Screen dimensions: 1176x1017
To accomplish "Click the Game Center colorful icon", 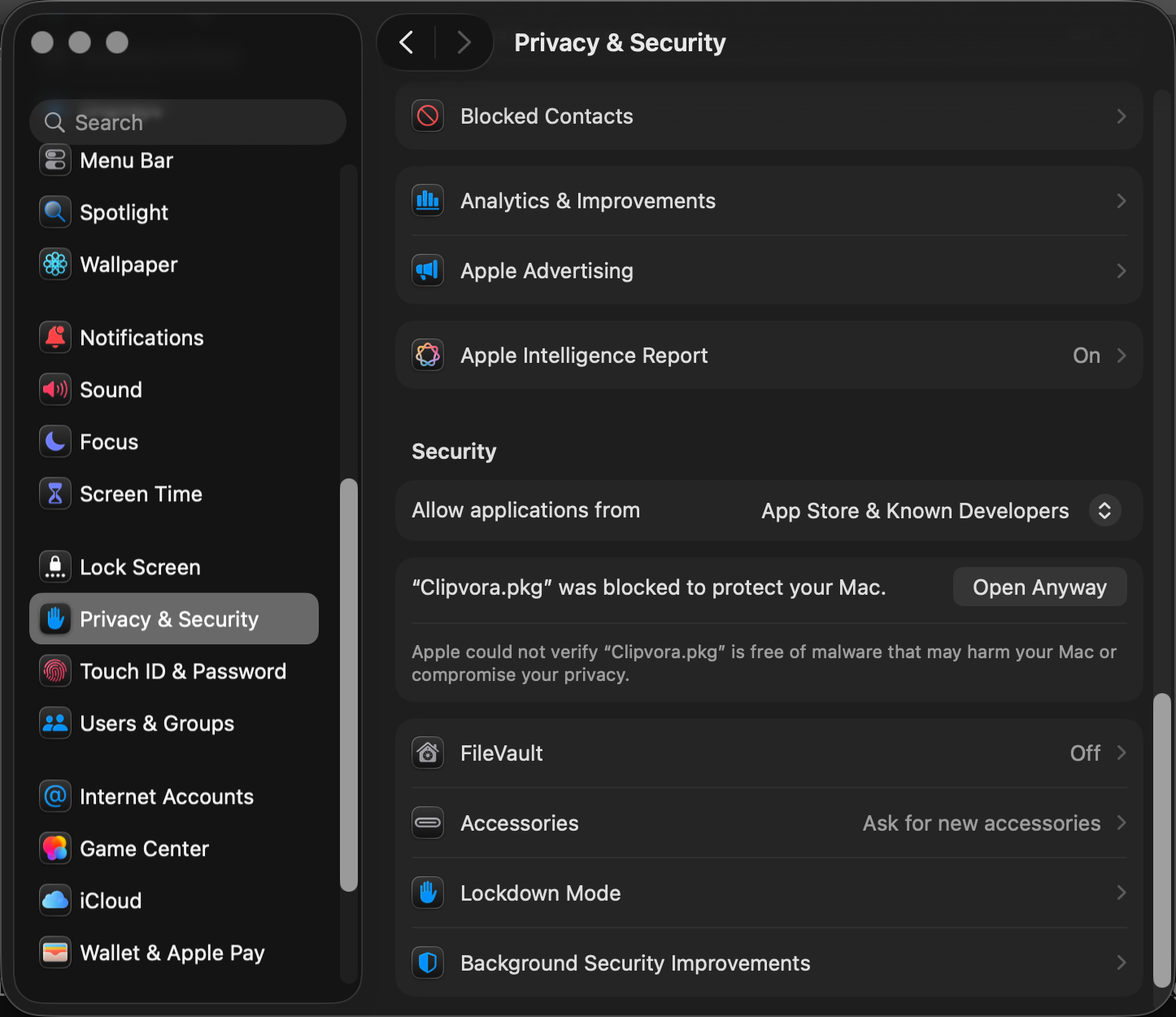I will tap(55, 849).
